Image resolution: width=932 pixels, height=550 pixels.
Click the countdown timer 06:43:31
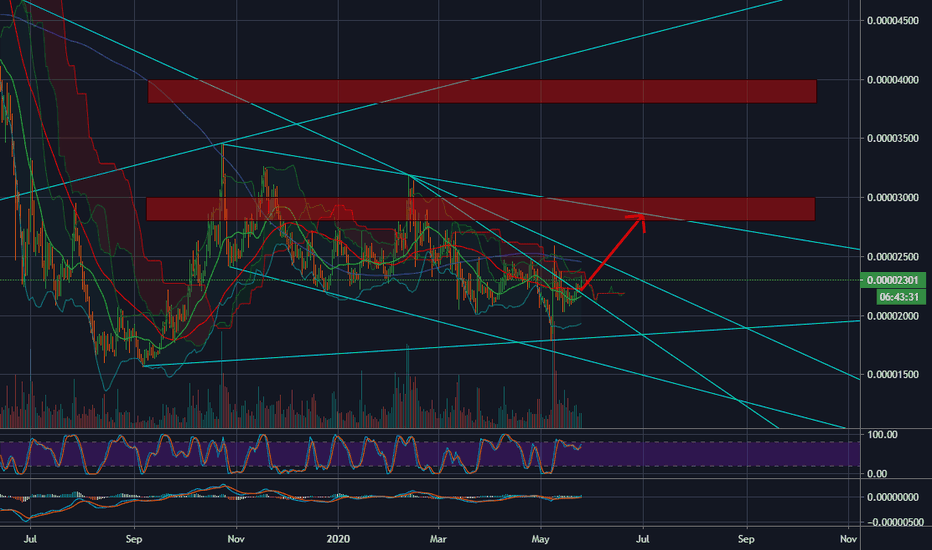coord(901,297)
